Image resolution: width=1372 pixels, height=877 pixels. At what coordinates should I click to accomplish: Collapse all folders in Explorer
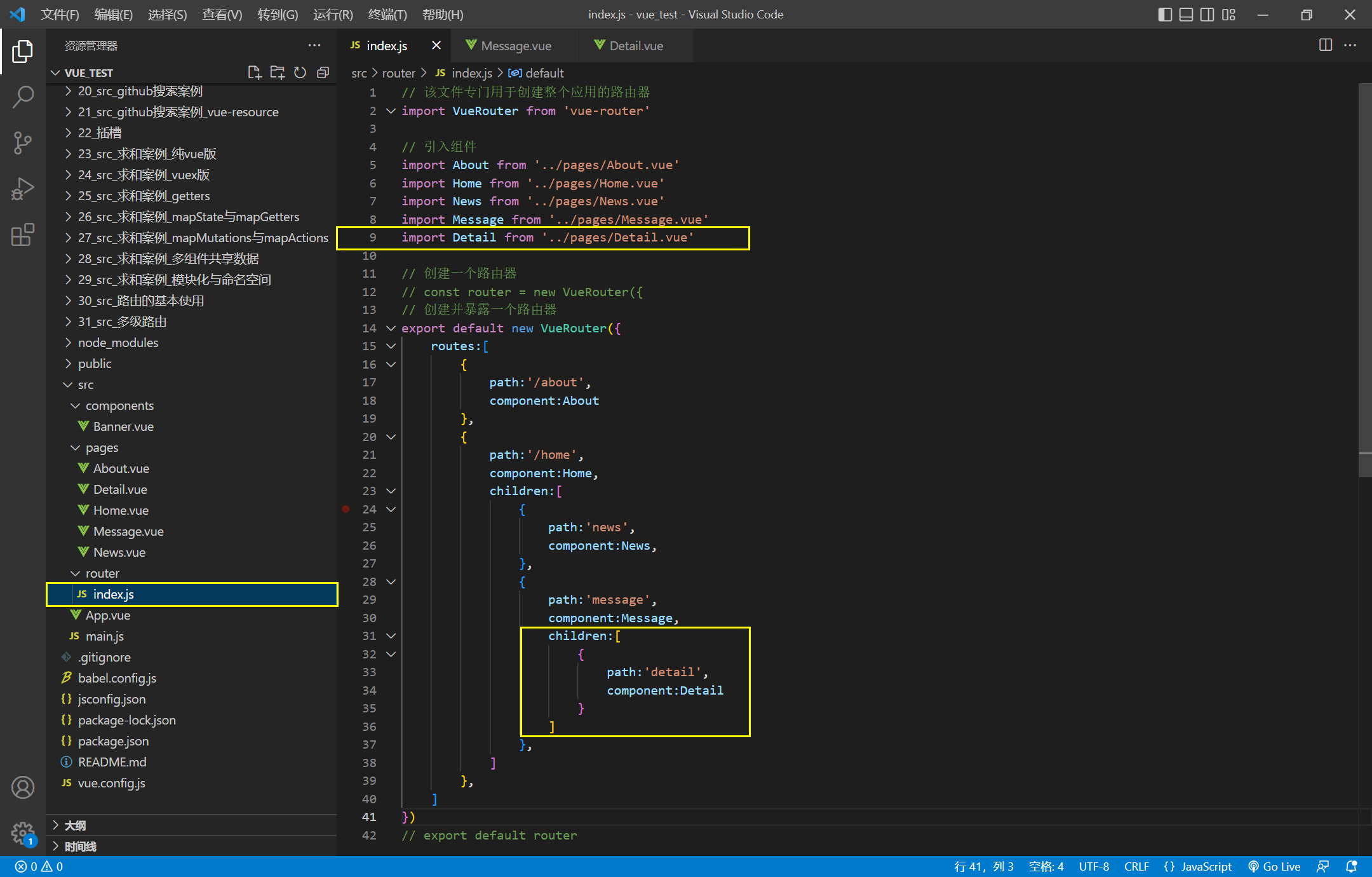tap(323, 72)
